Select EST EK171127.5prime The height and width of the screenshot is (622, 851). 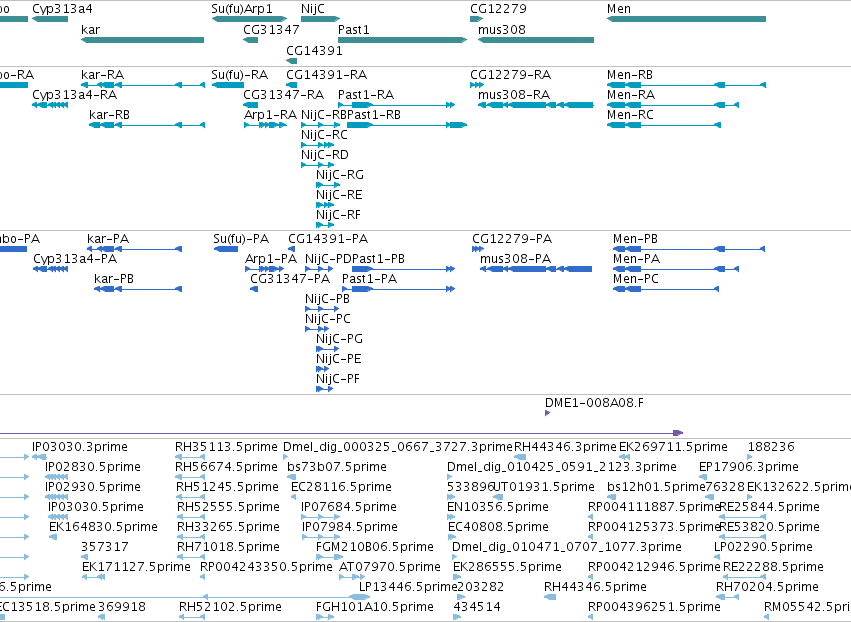93,577
